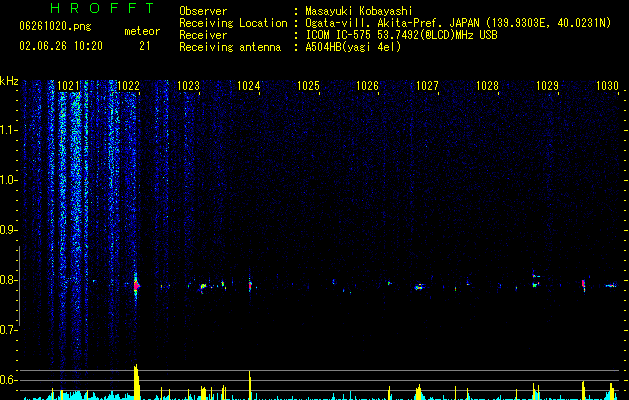Screen dimensions: 629x400
Task: Click the 1030 time axis label
Action: point(607,86)
